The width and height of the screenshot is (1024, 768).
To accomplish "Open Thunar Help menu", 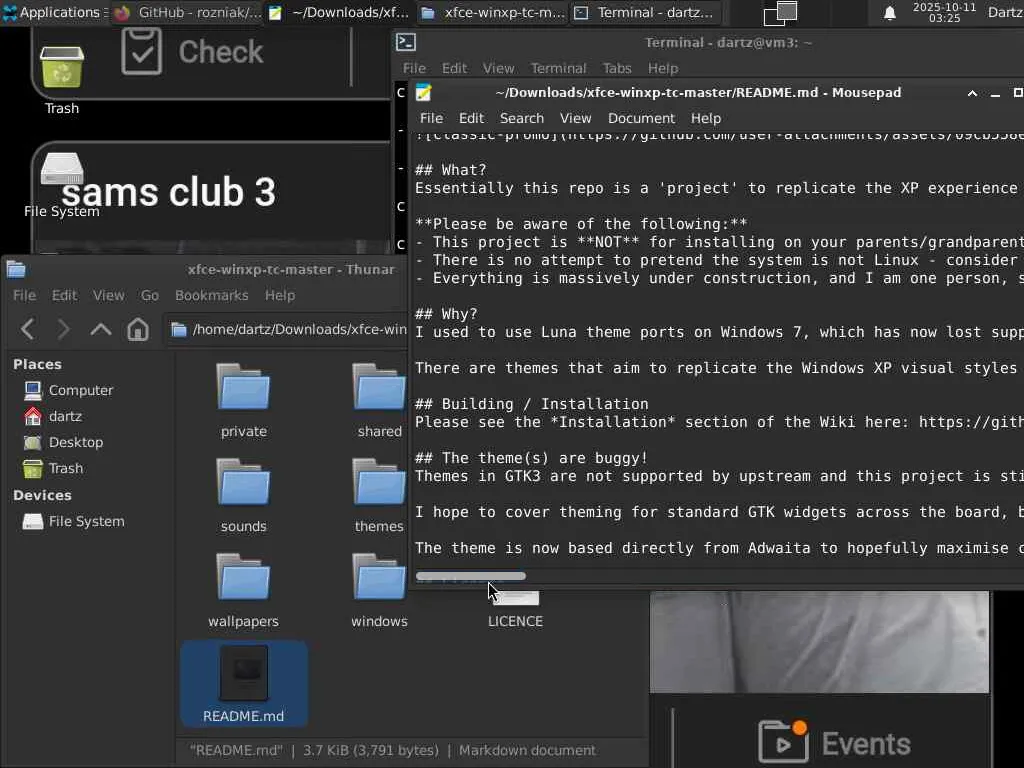I will click(280, 295).
